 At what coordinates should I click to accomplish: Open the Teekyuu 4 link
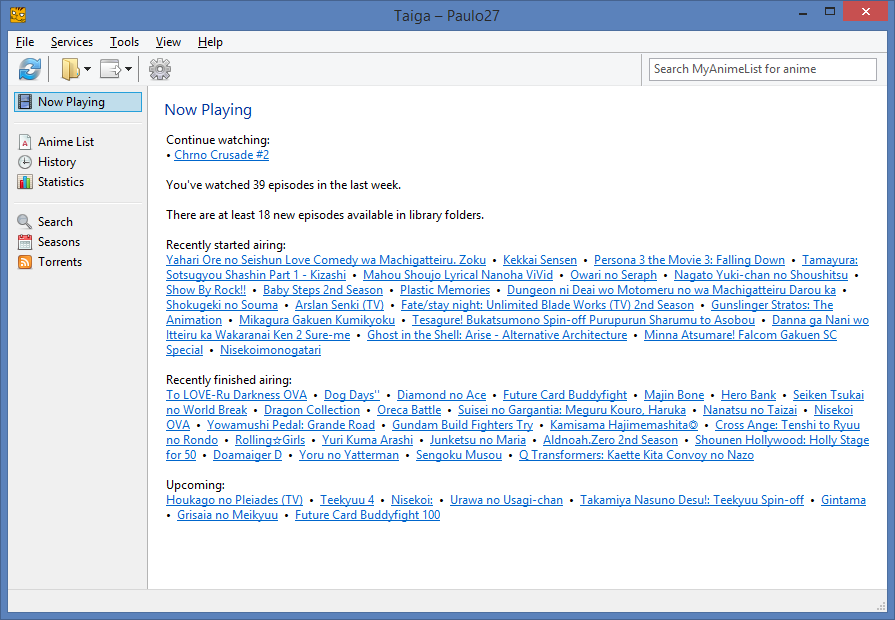(347, 500)
